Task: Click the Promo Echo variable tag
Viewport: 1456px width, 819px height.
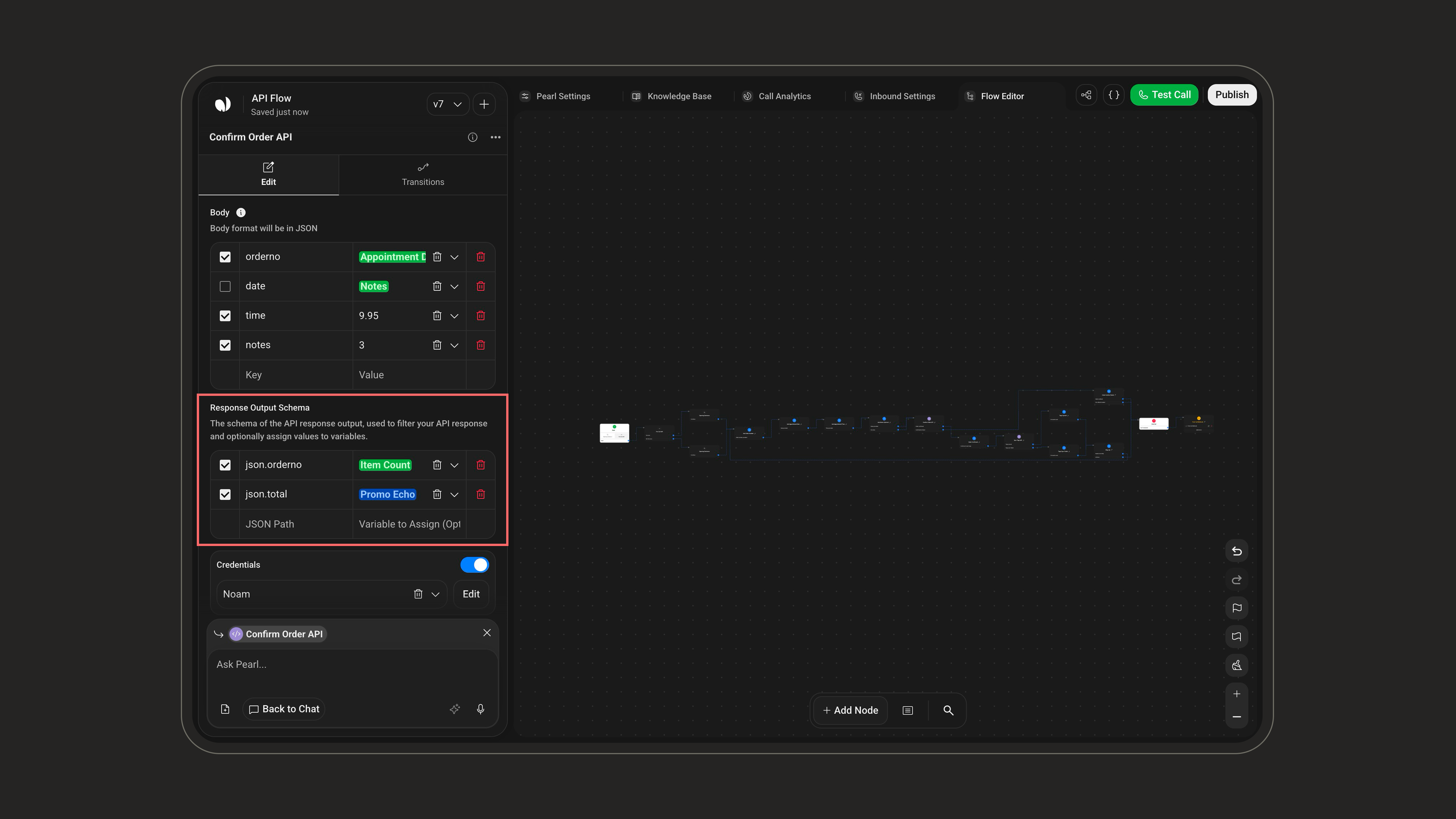Action: (x=388, y=495)
